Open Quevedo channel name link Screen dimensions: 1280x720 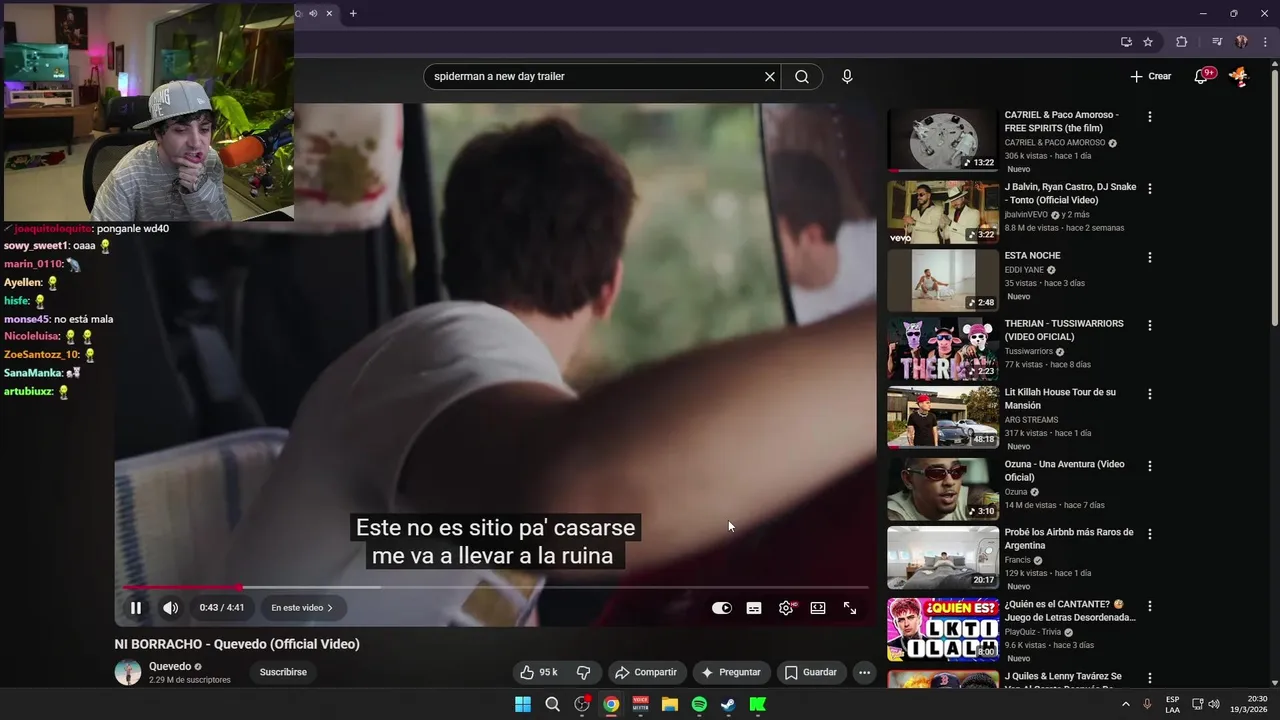[x=170, y=666]
